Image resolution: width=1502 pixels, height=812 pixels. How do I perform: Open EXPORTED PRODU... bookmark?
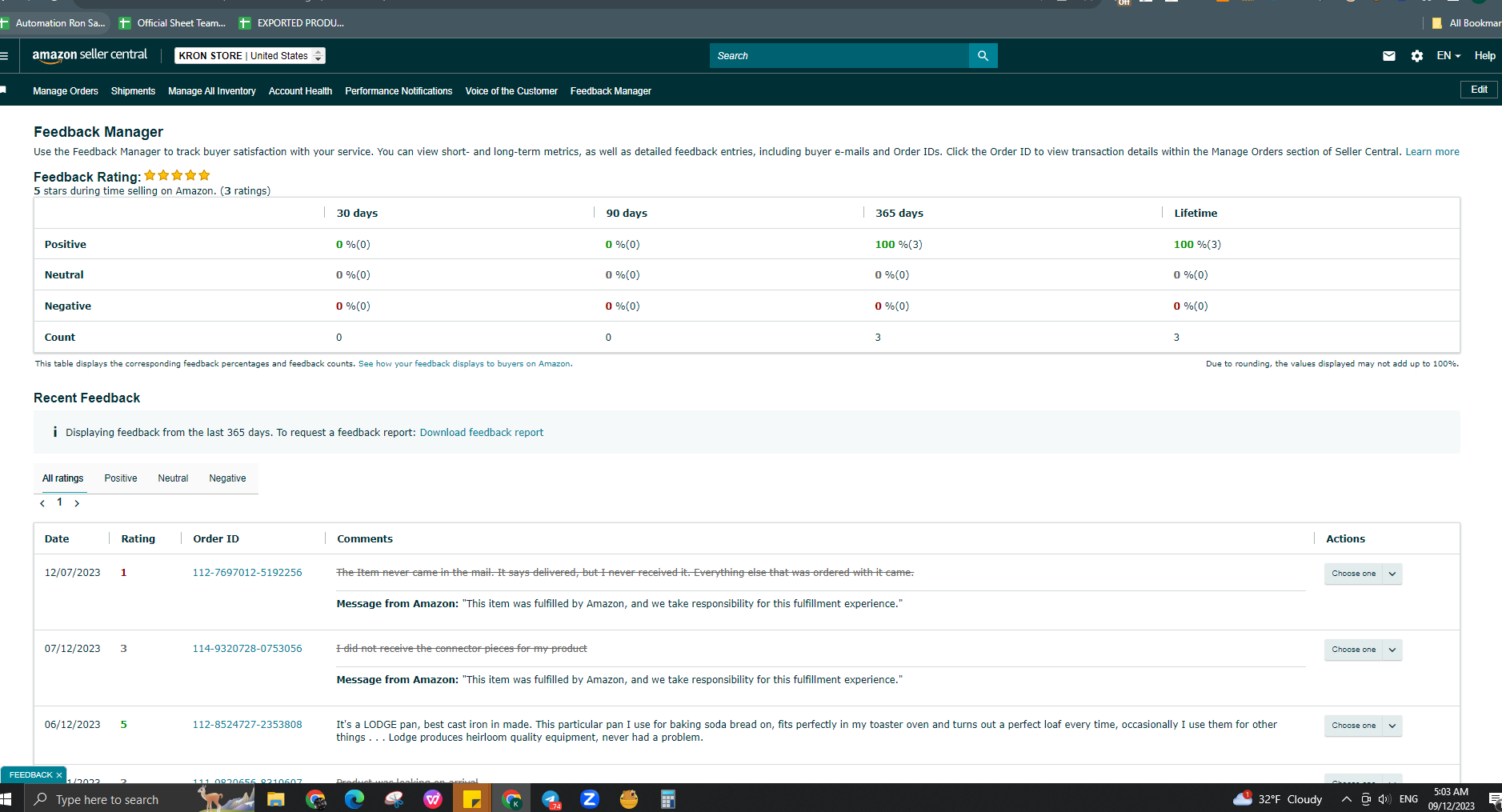tap(292, 23)
